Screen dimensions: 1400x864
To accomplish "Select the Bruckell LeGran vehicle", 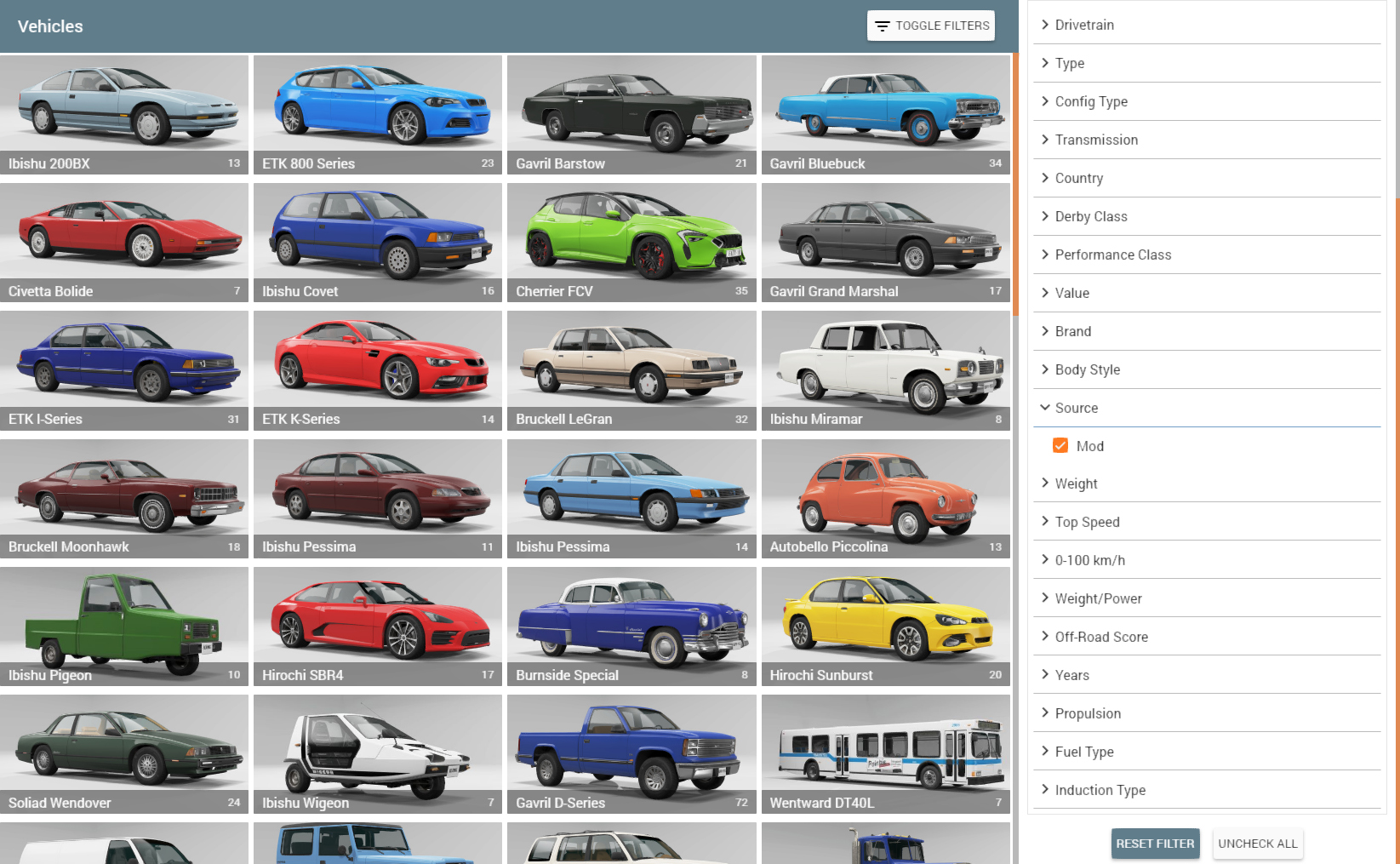I will tap(631, 370).
